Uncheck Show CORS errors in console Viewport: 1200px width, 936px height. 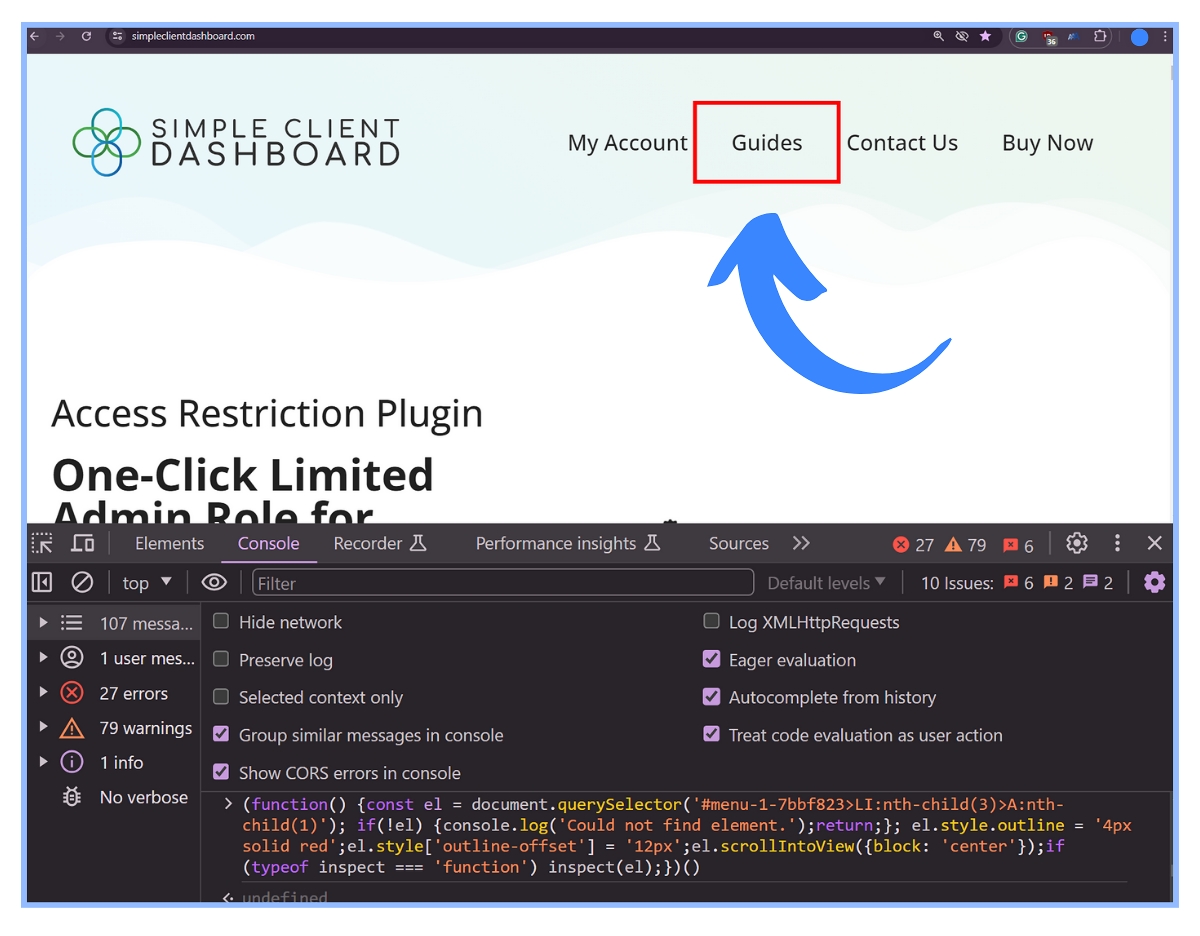(221, 772)
